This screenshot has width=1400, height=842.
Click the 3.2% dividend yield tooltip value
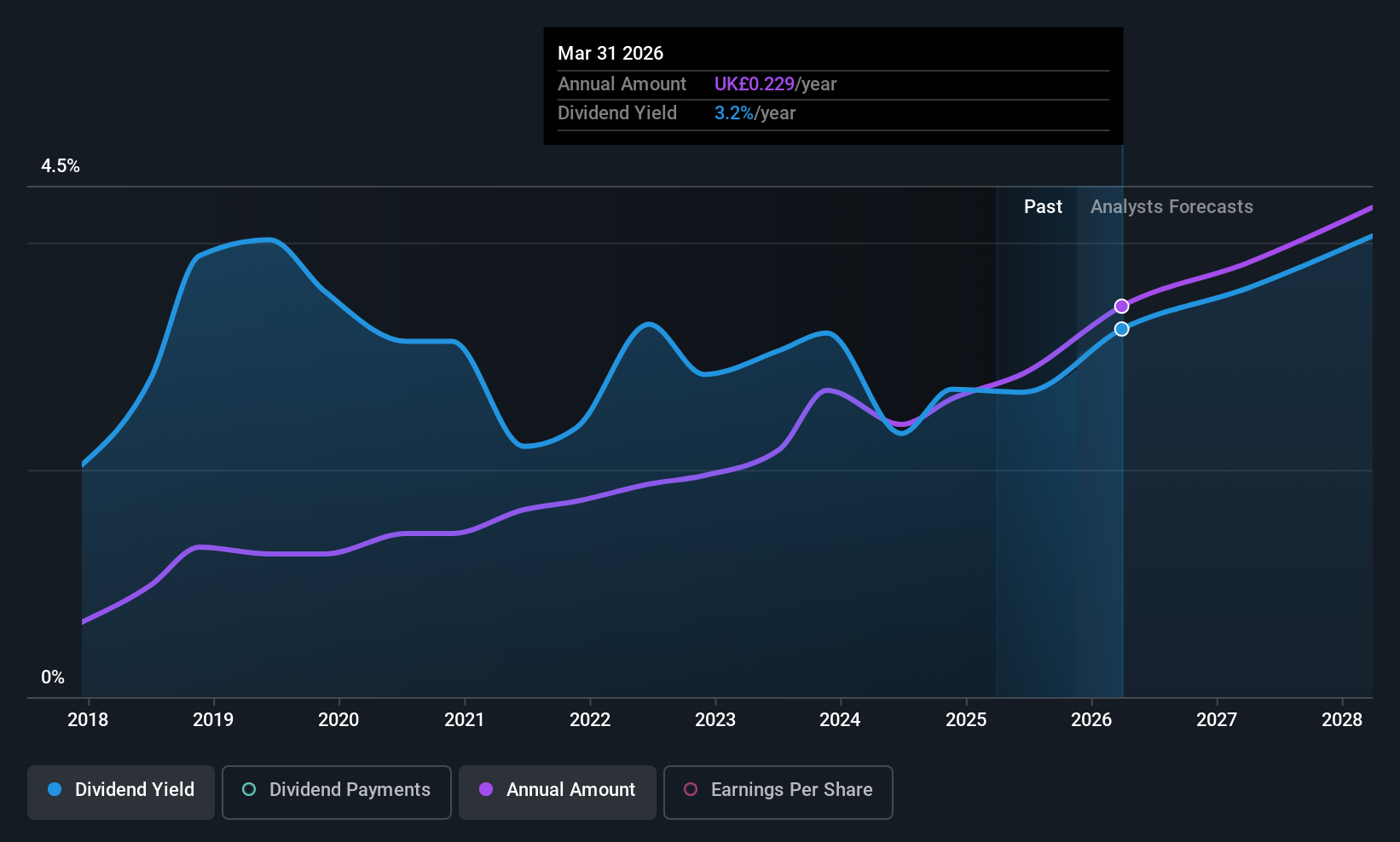(x=734, y=112)
